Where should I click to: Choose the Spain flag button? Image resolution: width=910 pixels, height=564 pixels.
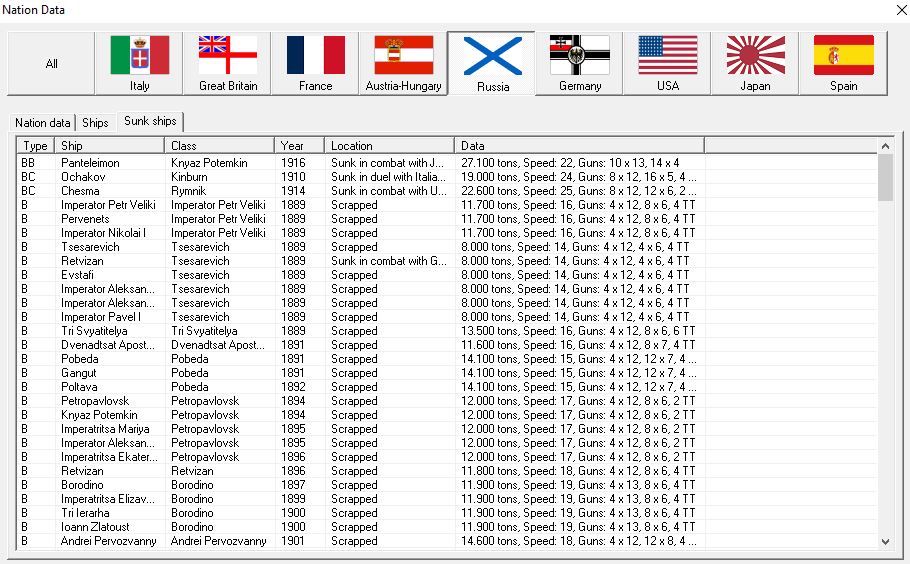point(843,63)
